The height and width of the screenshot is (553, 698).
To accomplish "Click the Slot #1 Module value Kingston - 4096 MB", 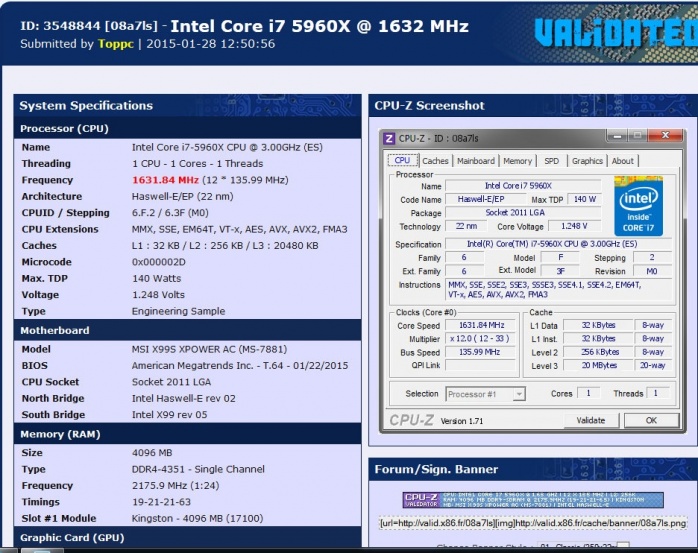I will 197,518.
